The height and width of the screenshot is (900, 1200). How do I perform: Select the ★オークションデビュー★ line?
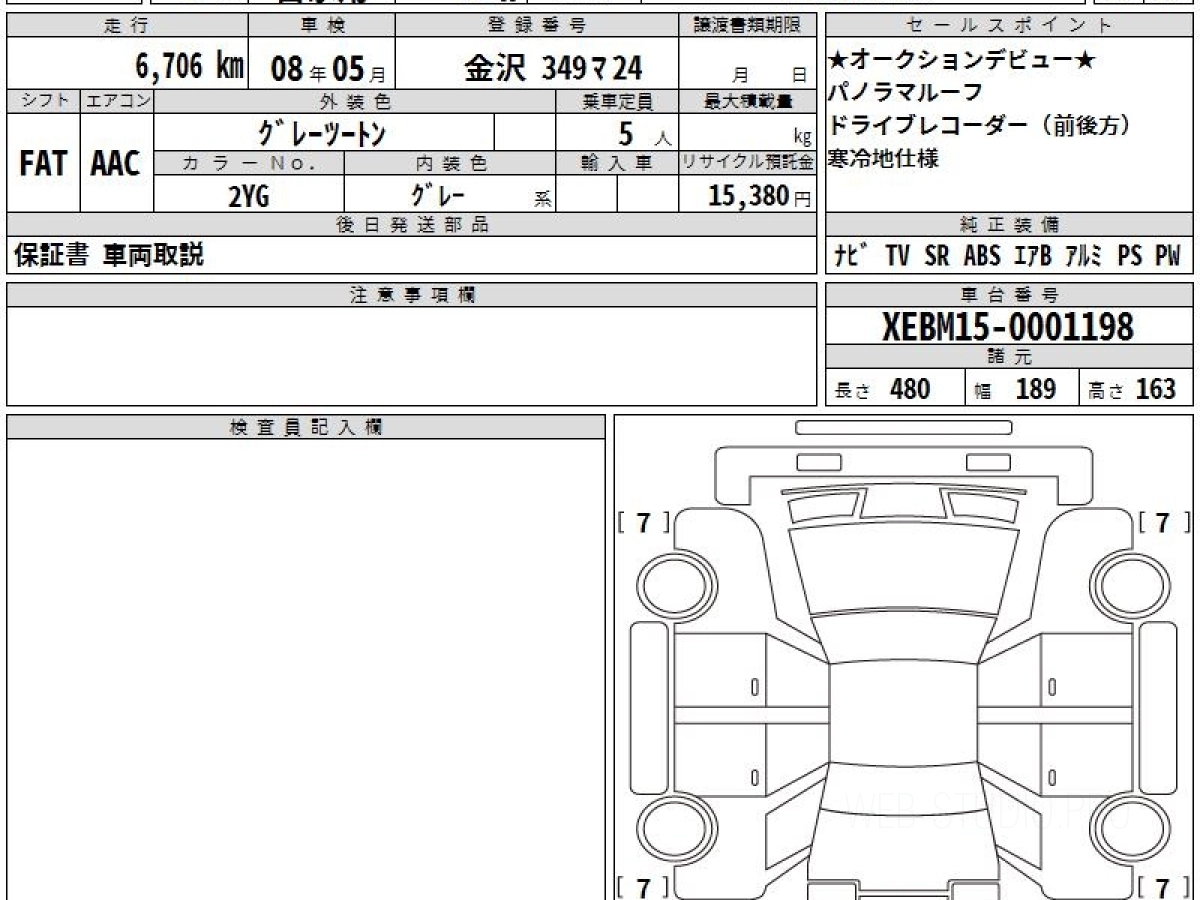pyautogui.click(x=961, y=60)
